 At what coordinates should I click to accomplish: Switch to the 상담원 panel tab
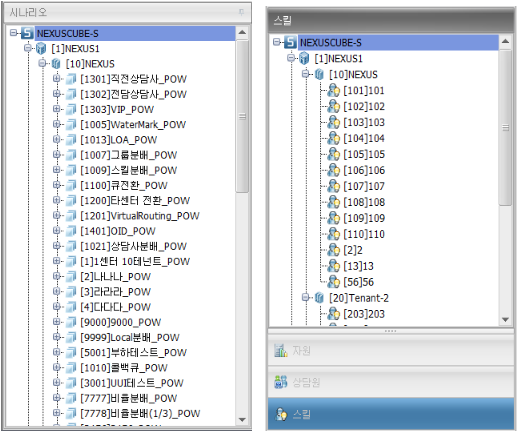[x=391, y=382]
